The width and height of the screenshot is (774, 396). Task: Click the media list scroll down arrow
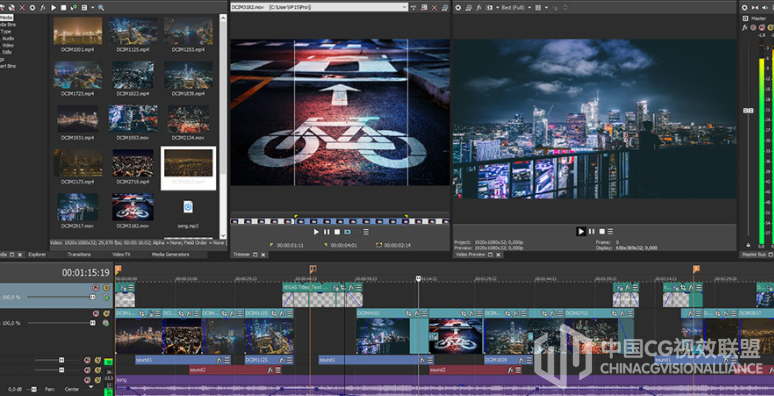click(223, 236)
